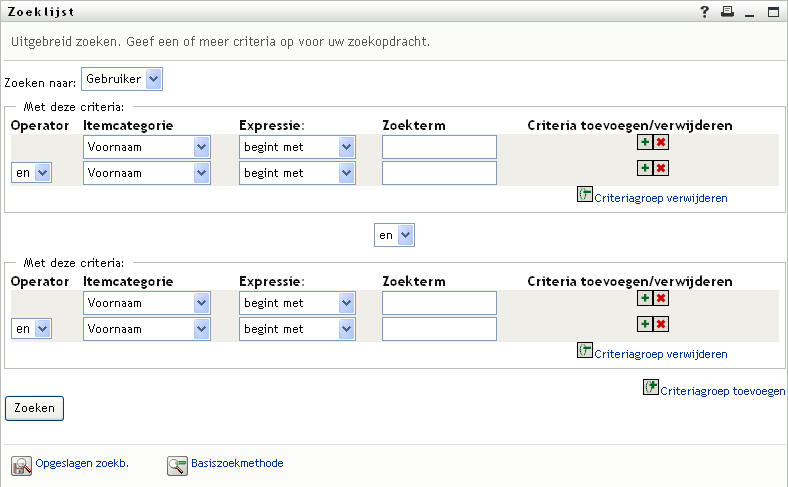The image size is (788, 487).
Task: Open the 'Basiszoekmethode' link
Action: [237, 463]
